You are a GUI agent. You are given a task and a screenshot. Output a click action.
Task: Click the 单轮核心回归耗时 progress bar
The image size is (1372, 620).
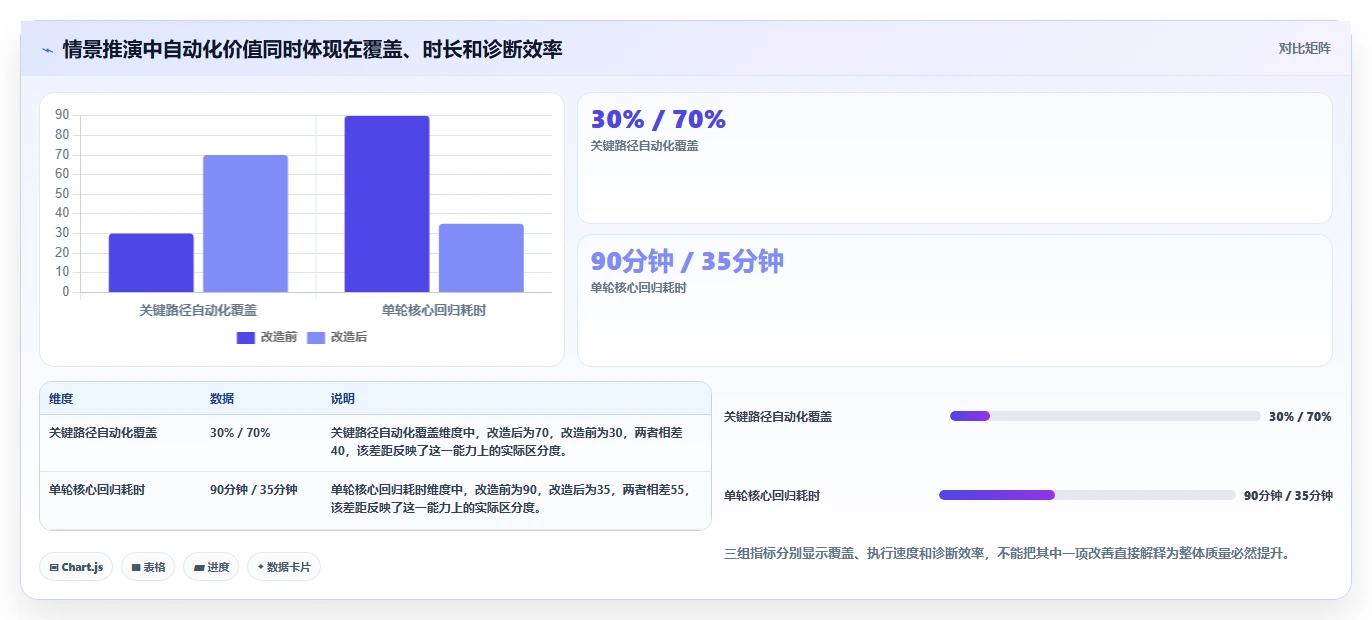pos(1087,495)
